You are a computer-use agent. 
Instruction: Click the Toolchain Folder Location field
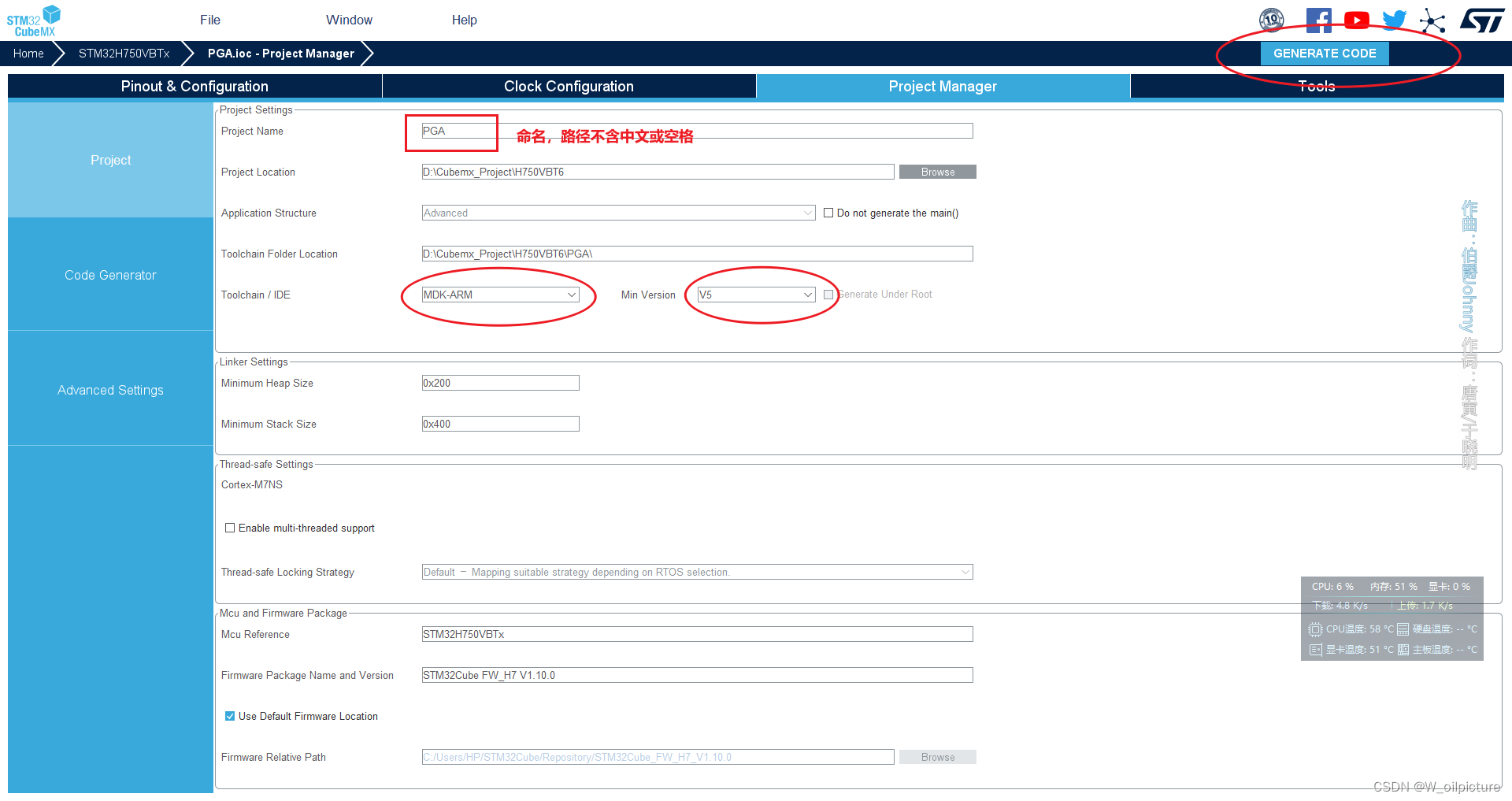click(697, 254)
